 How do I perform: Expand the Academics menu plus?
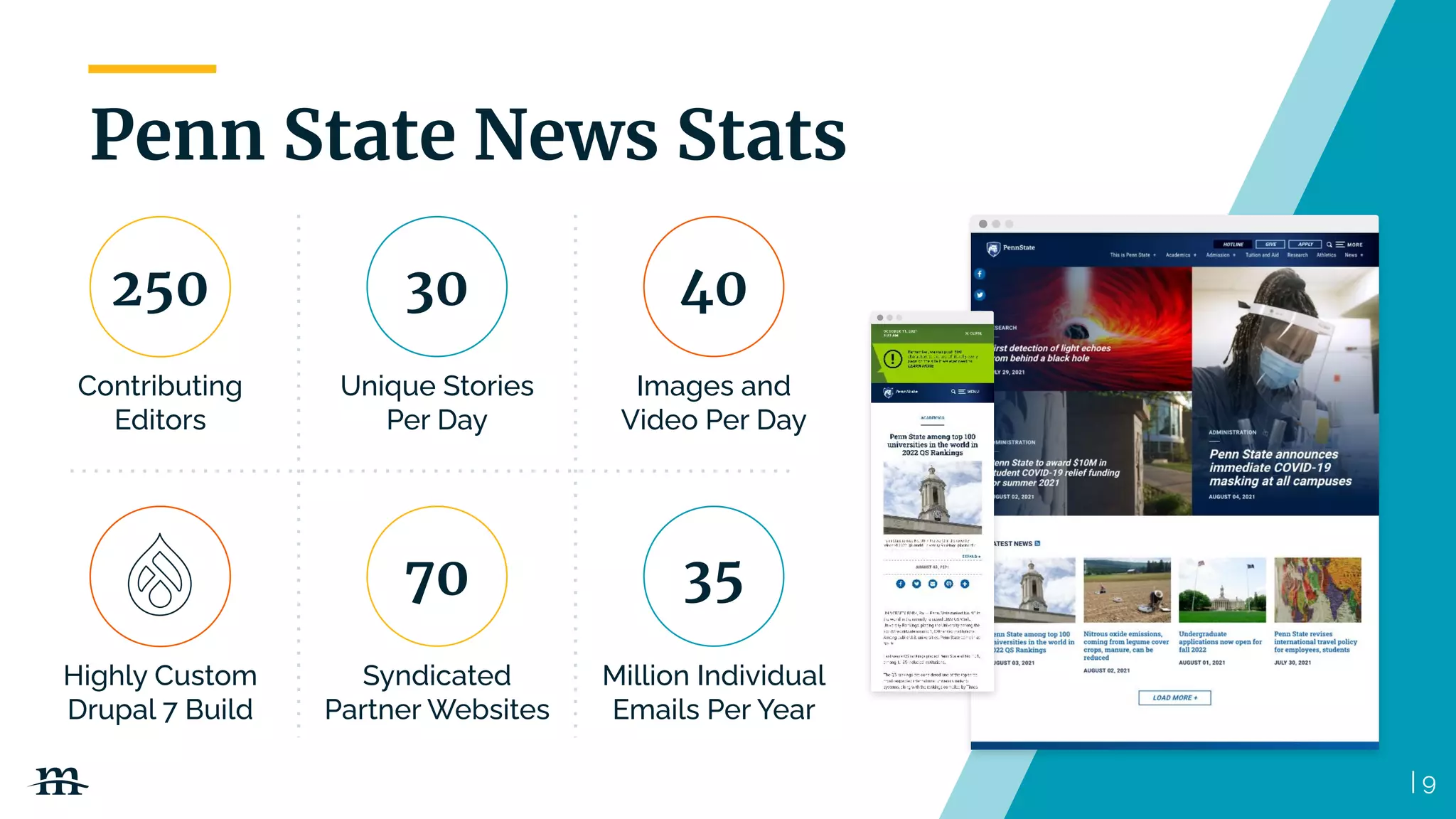1195,255
